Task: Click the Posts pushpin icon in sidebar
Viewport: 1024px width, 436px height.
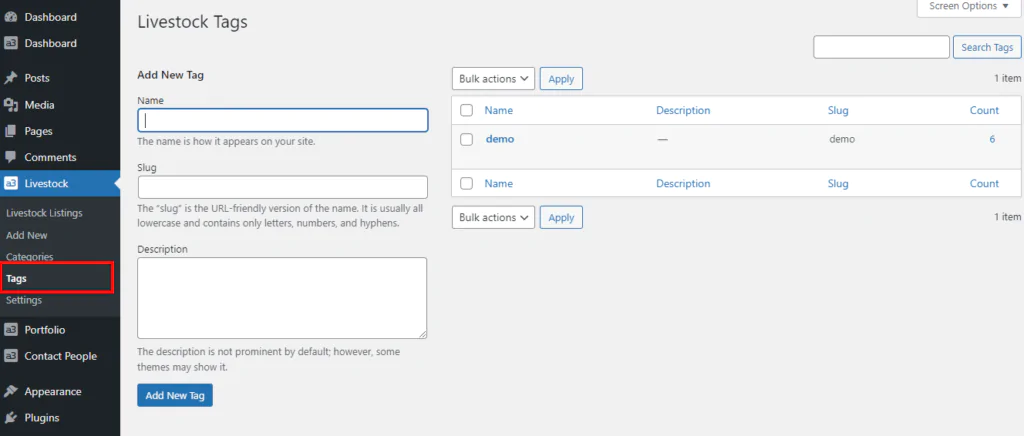Action: point(11,78)
